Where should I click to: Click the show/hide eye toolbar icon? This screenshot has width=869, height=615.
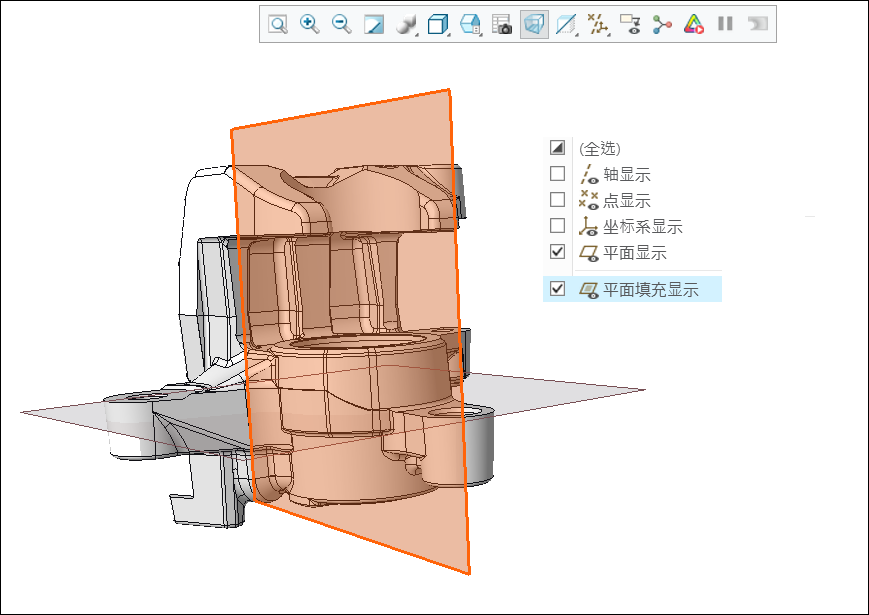click(x=629, y=26)
